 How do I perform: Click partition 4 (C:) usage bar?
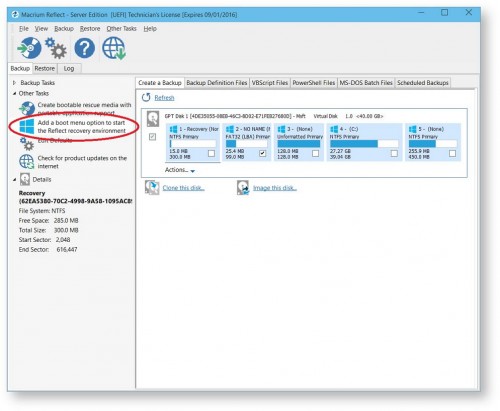click(x=364, y=144)
